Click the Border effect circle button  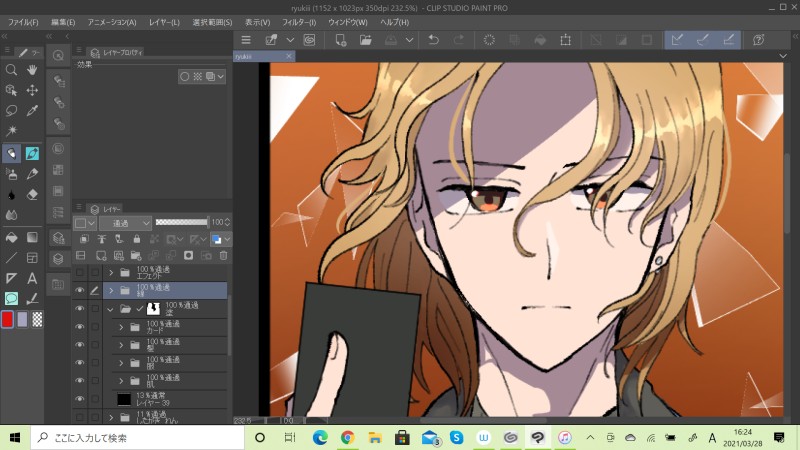pyautogui.click(x=185, y=77)
